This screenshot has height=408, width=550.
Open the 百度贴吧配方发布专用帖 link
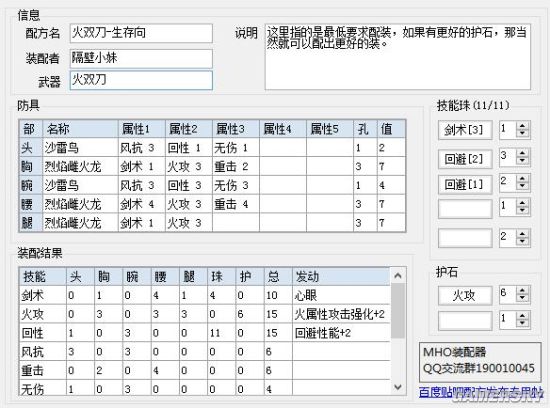481,392
